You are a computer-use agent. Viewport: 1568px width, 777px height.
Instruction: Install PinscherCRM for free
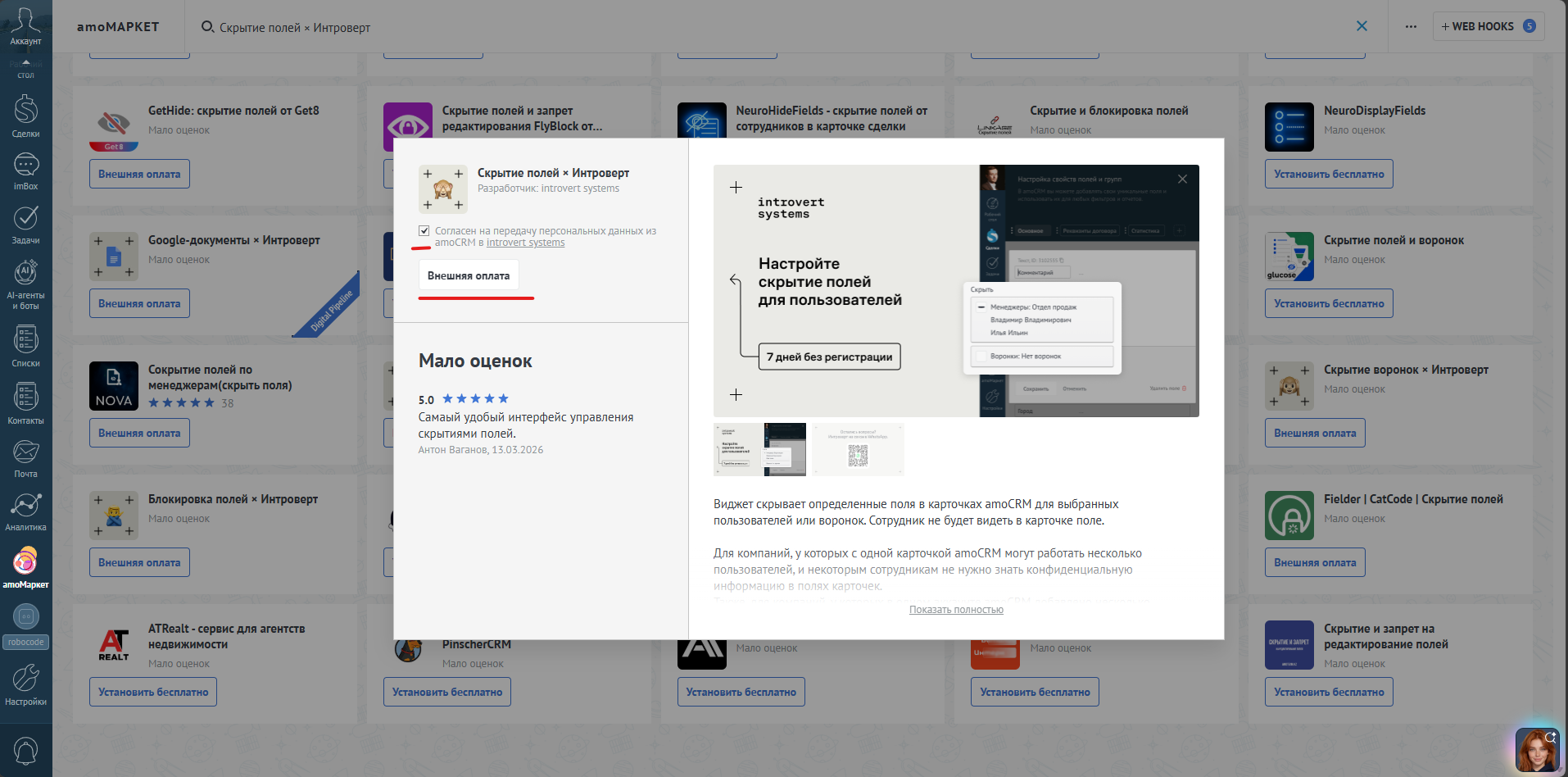click(447, 692)
